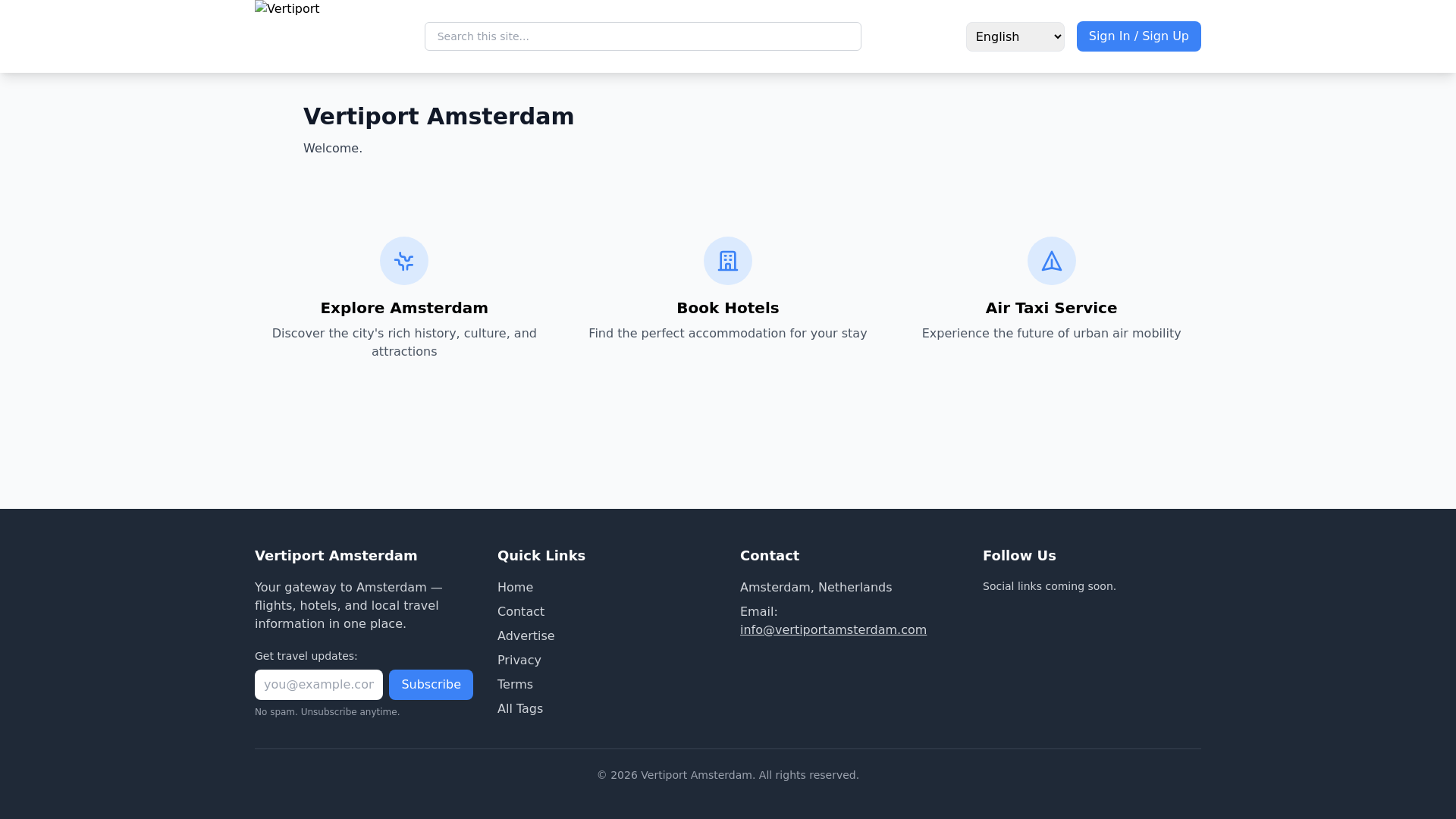The width and height of the screenshot is (1456, 819).
Task: Open the Contact quick link
Action: pos(521,612)
